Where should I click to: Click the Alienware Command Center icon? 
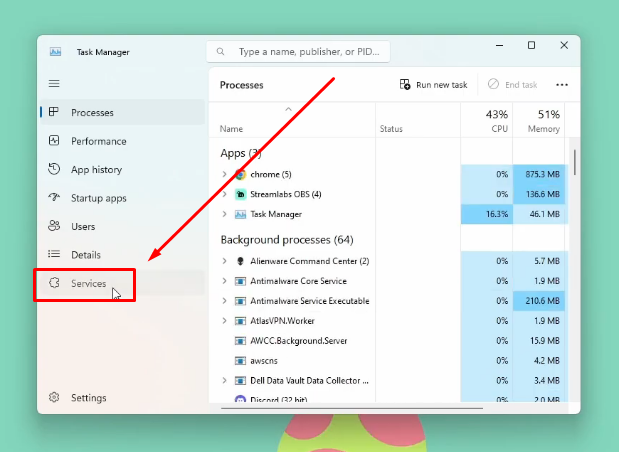(x=240, y=261)
